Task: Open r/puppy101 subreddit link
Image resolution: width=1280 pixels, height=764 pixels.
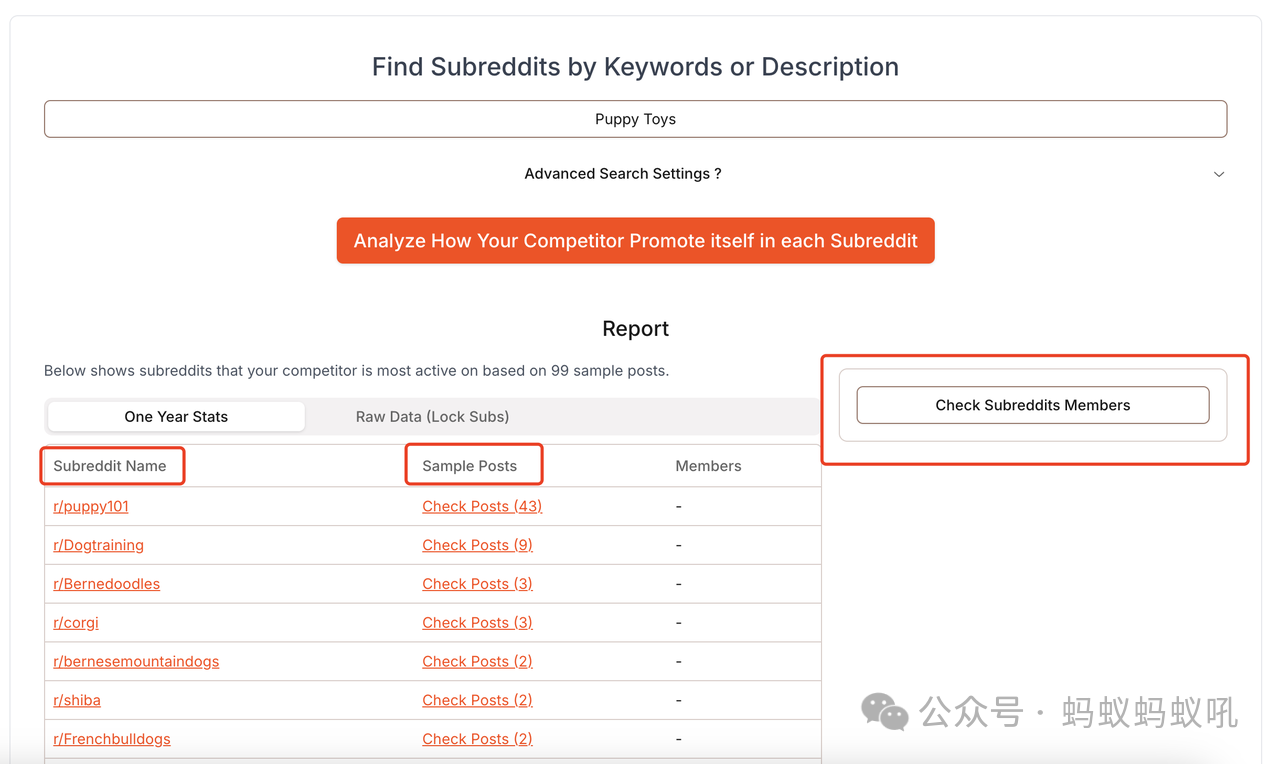Action: 91,506
